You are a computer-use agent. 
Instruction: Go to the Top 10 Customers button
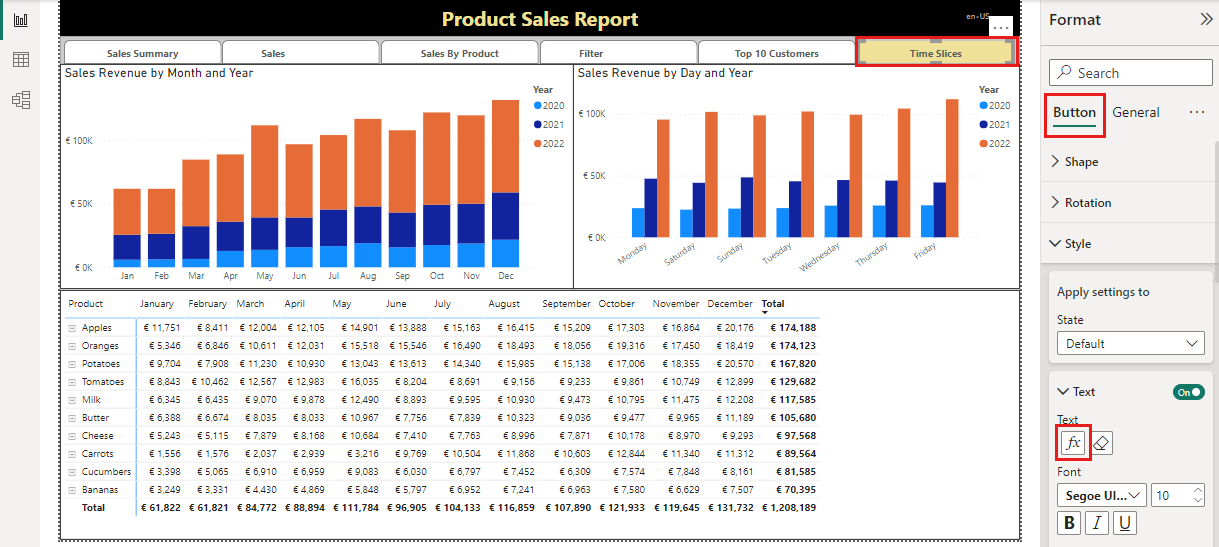pyautogui.click(x=777, y=53)
